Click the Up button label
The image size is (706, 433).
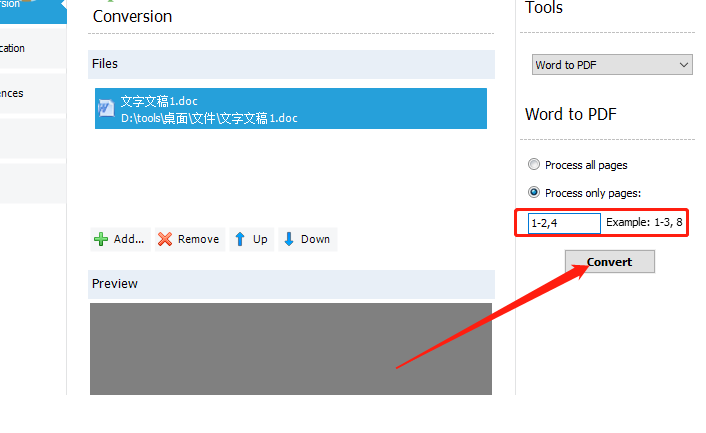(260, 239)
